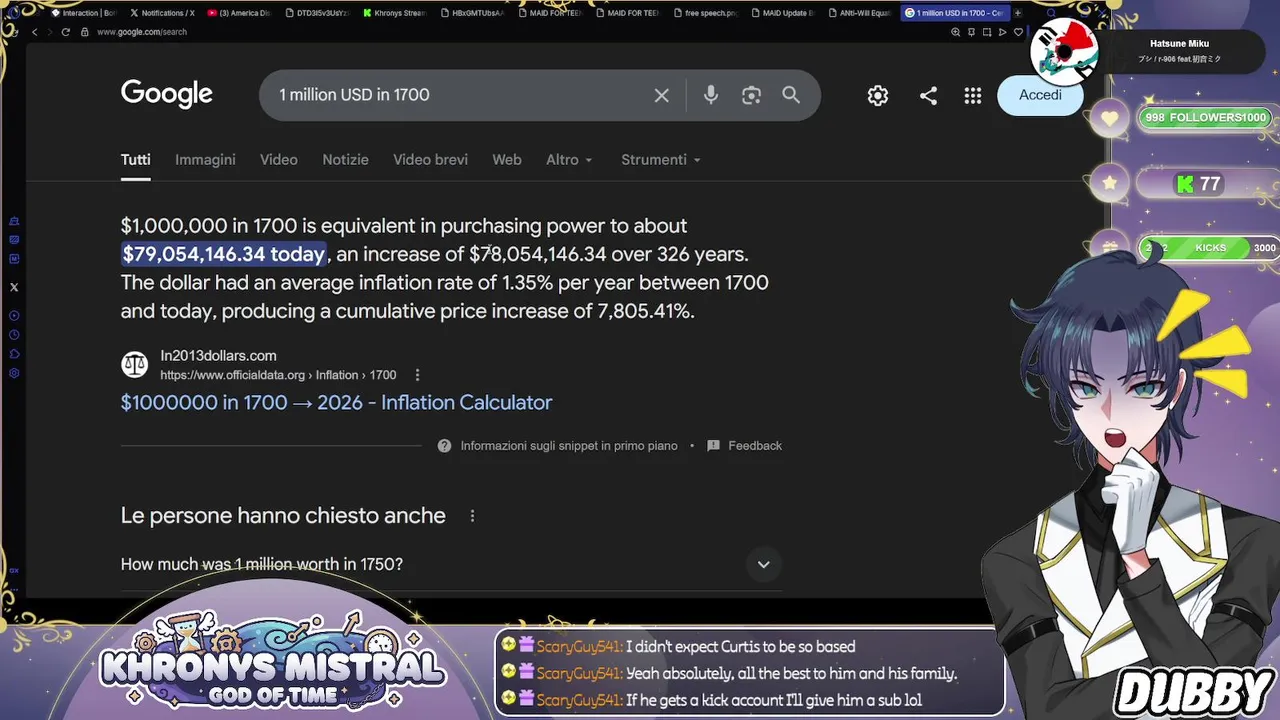Switch to the Notizie search tab

[345, 160]
